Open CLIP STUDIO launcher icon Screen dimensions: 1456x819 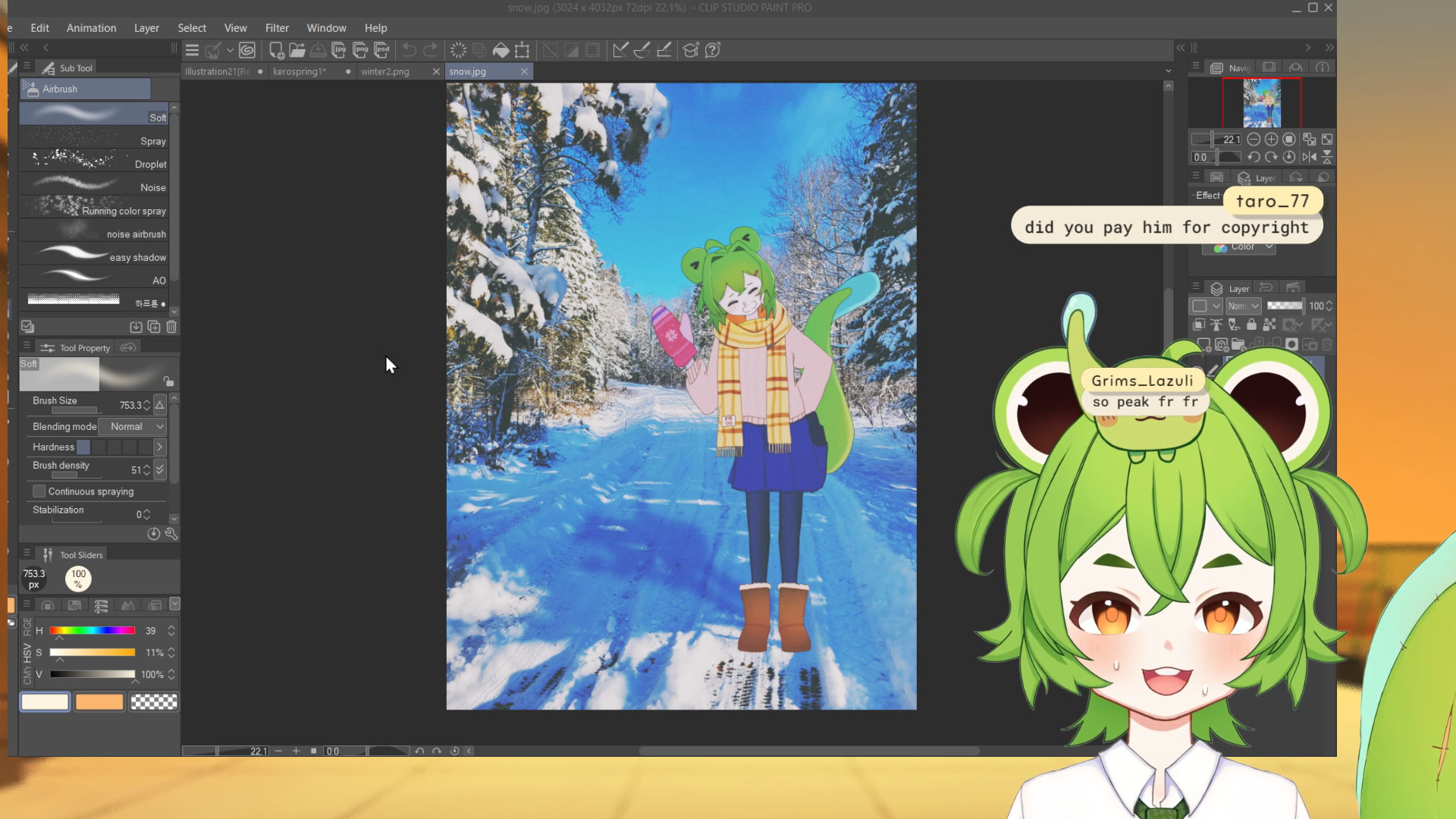(x=247, y=50)
